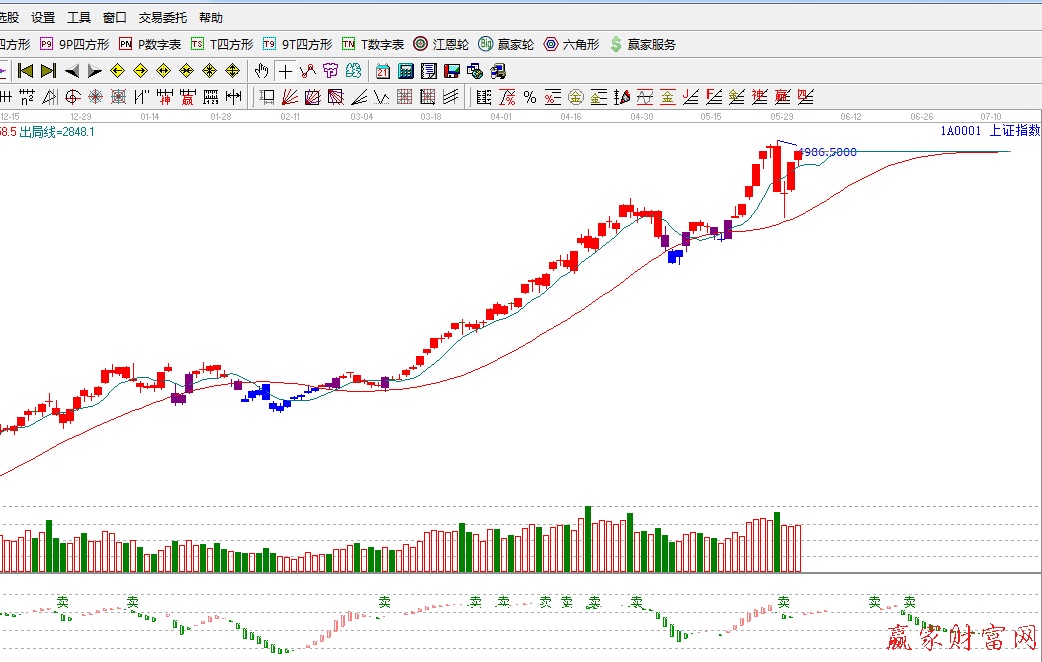Jump to last bar with skip-to-end arrow
This screenshot has height=662, width=1042.
click(x=47, y=71)
